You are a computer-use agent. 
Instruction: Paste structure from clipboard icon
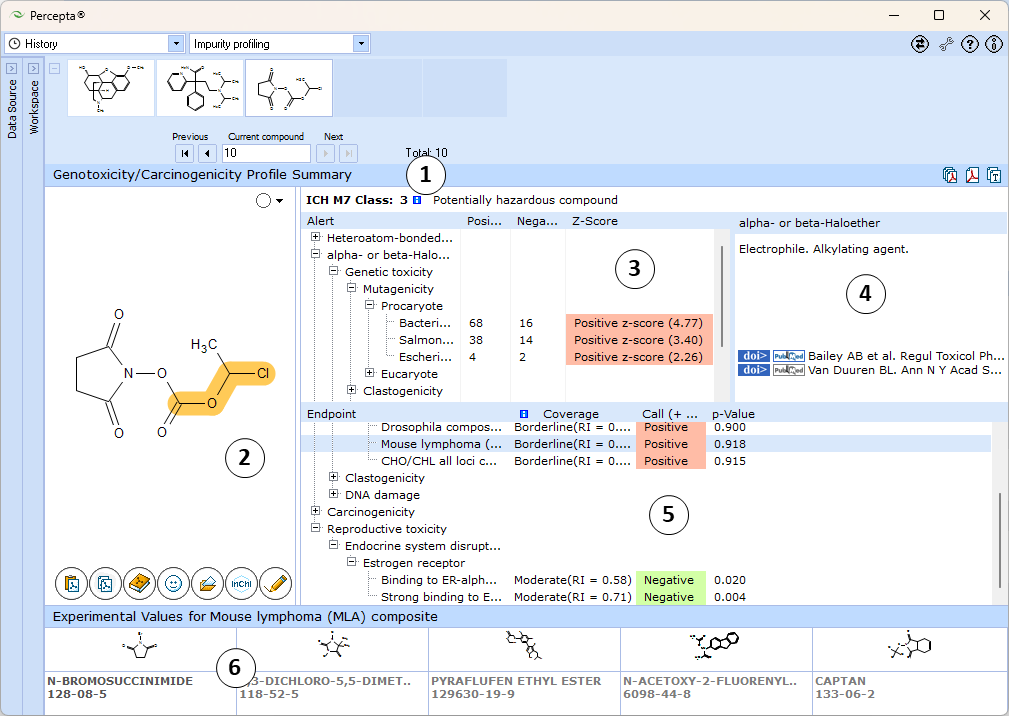(71, 583)
